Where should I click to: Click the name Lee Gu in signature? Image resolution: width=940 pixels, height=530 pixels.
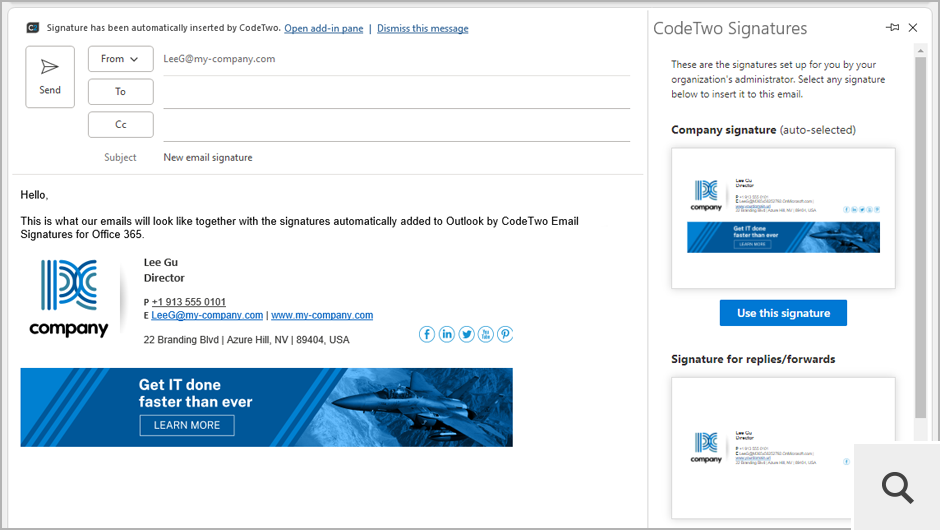[161, 262]
